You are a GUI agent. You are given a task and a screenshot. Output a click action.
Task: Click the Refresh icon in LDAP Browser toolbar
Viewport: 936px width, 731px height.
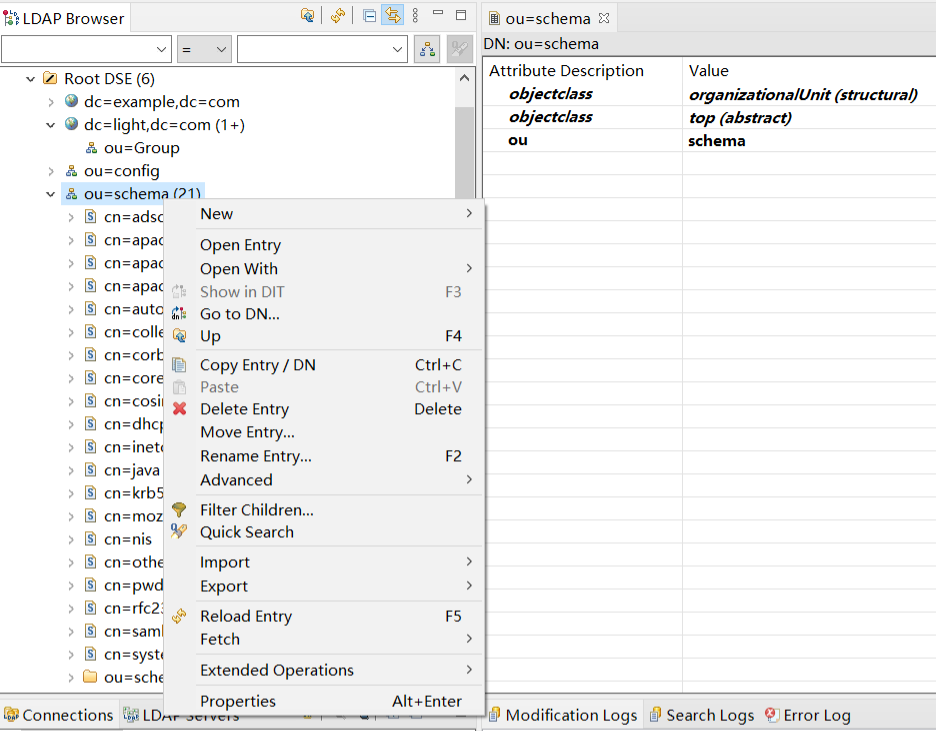(x=338, y=16)
